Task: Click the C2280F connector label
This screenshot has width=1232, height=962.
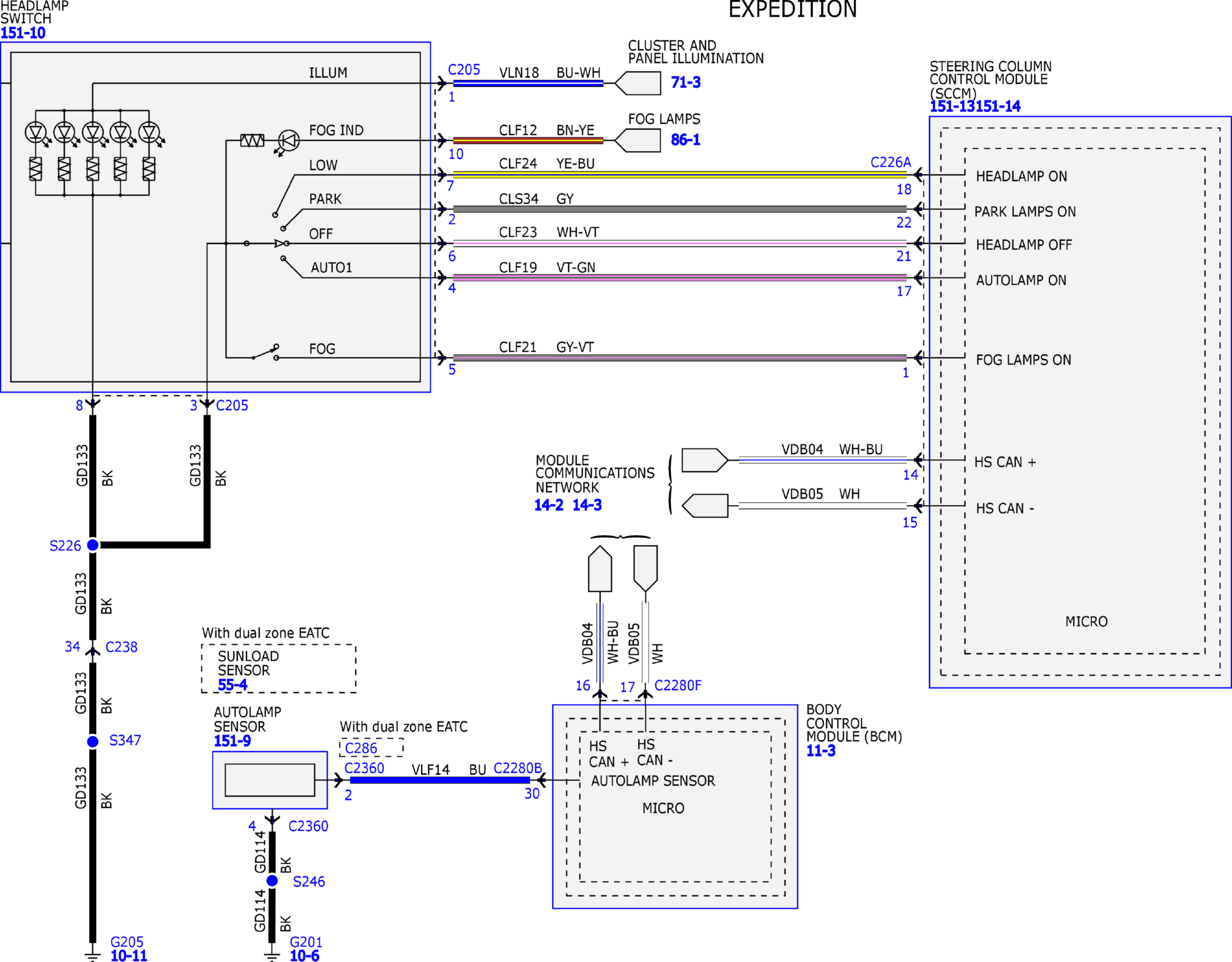Action: (x=678, y=685)
